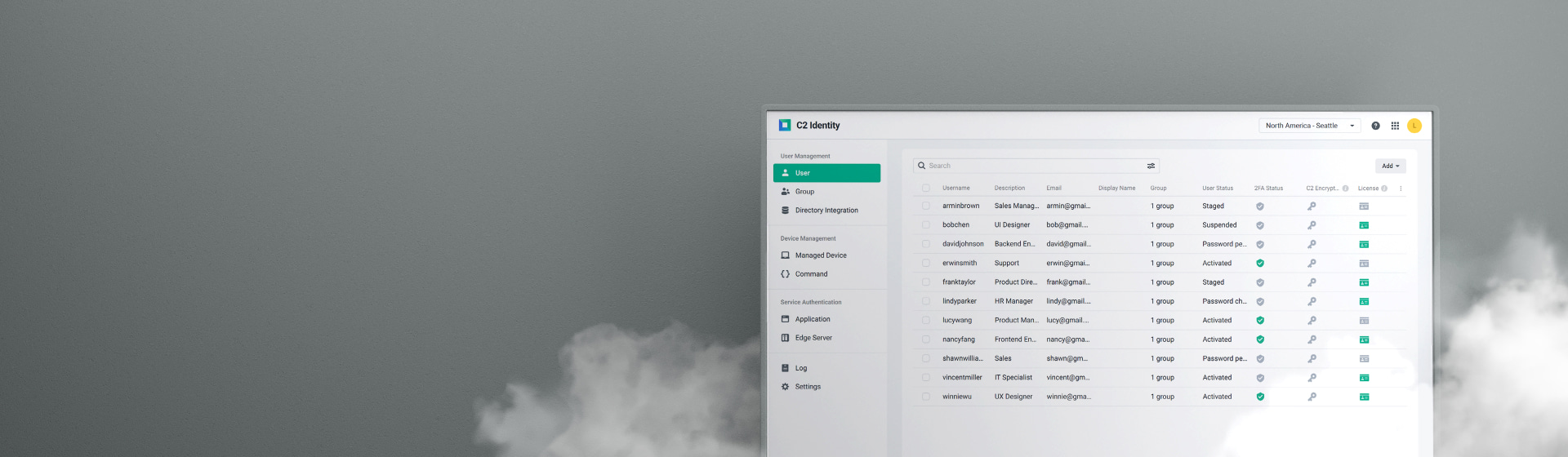The width and height of the screenshot is (1568, 457).
Task: Select the lucywang row checkbox
Action: [926, 321]
